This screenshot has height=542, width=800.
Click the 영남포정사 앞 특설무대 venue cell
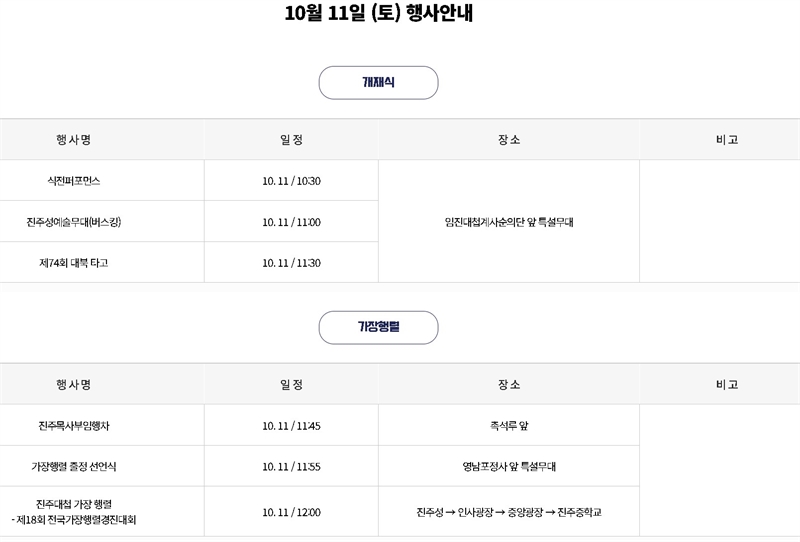tap(509, 467)
